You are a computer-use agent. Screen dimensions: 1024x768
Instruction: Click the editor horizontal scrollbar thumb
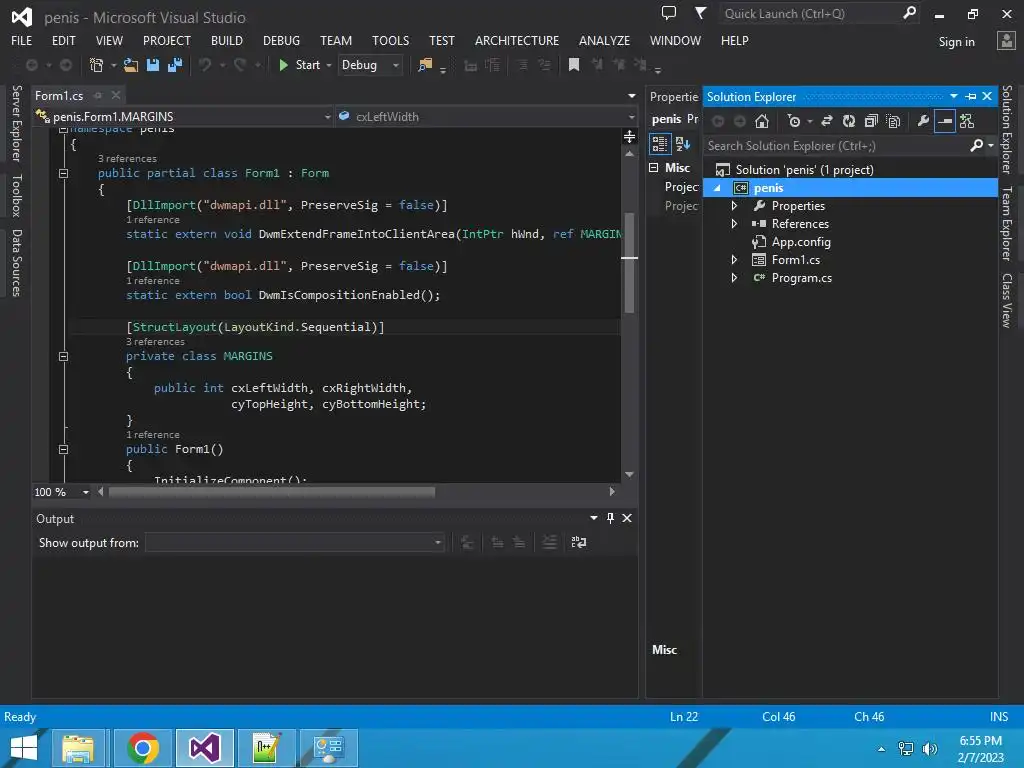coord(272,492)
